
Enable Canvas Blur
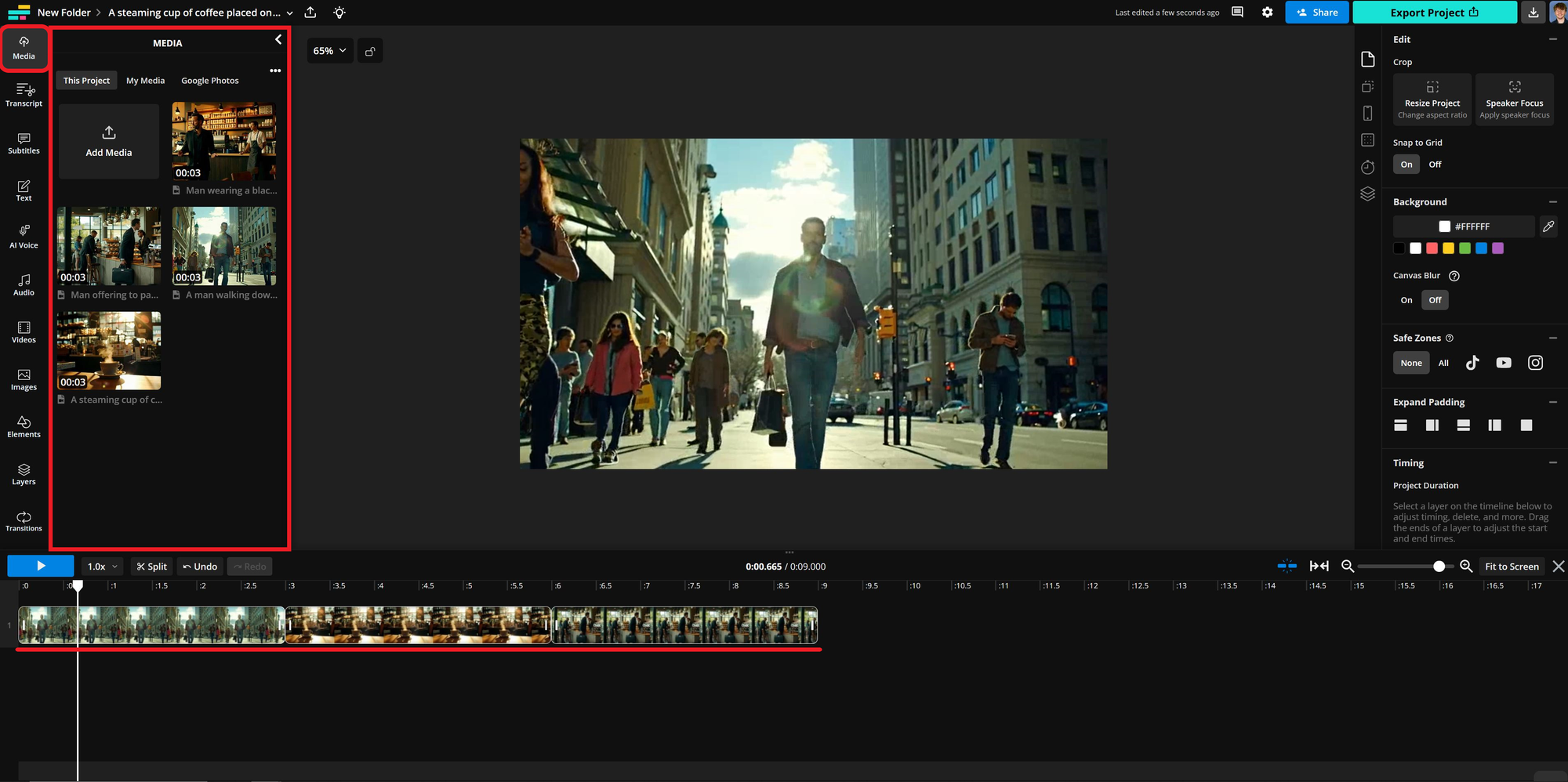(1406, 299)
